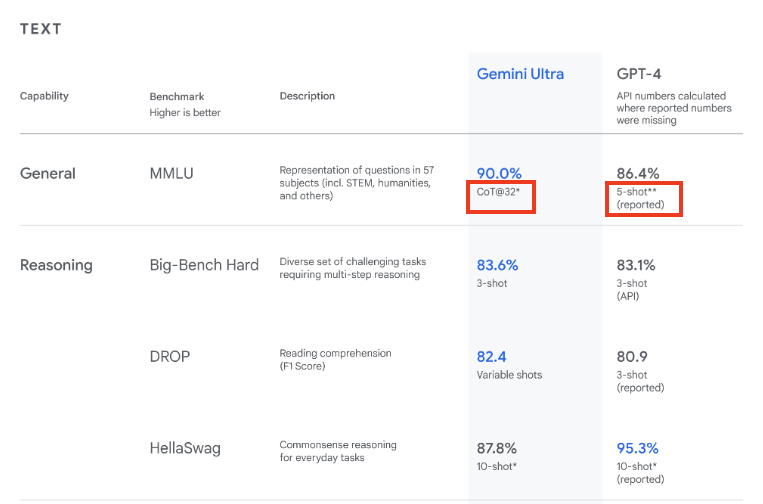Image resolution: width=763 pixels, height=504 pixels.
Task: Click the Gemini Ultra column header
Action: click(x=520, y=74)
